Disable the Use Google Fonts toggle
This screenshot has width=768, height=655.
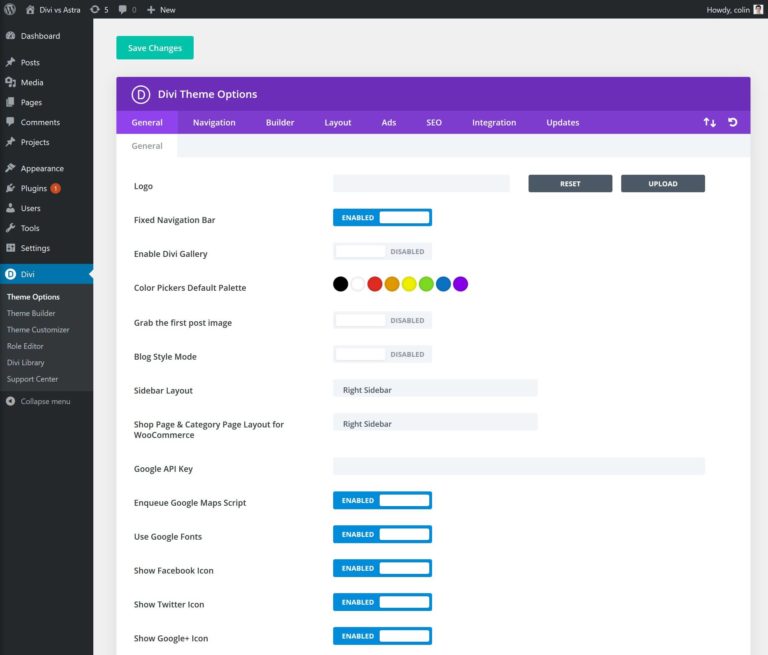pyautogui.click(x=382, y=534)
